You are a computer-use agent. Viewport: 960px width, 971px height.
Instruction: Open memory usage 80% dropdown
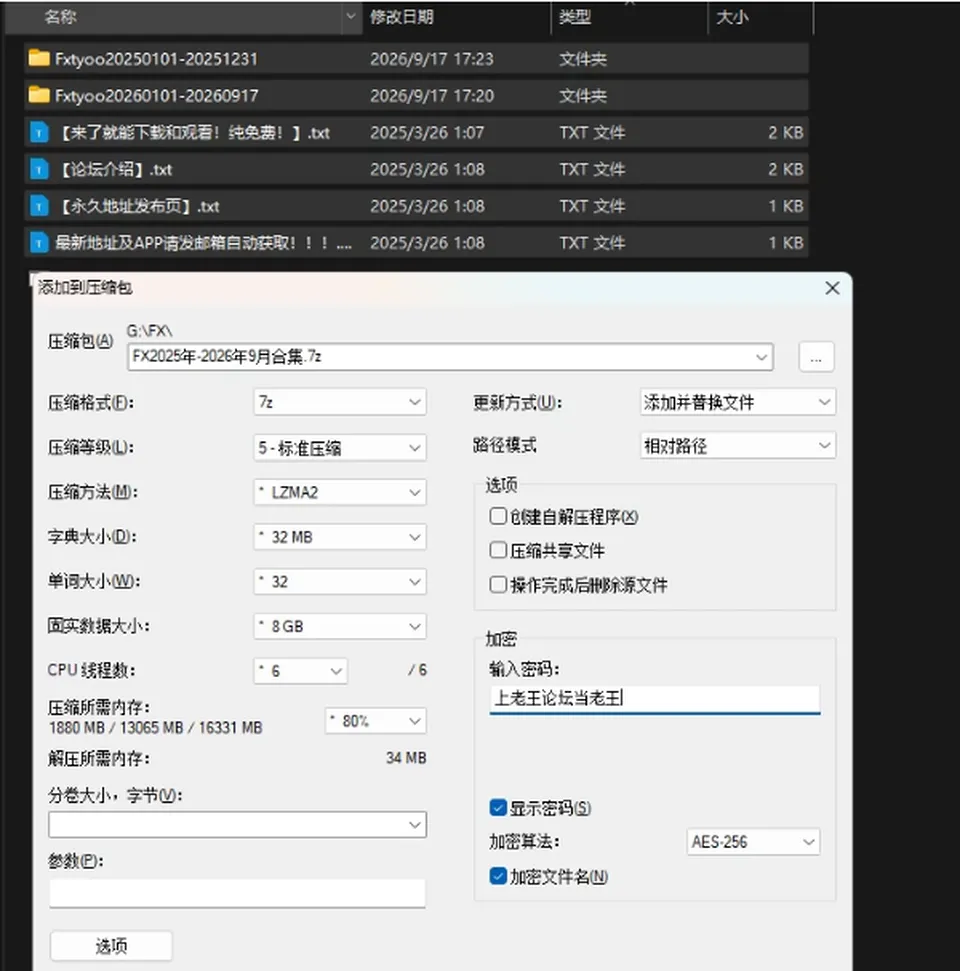pos(376,721)
